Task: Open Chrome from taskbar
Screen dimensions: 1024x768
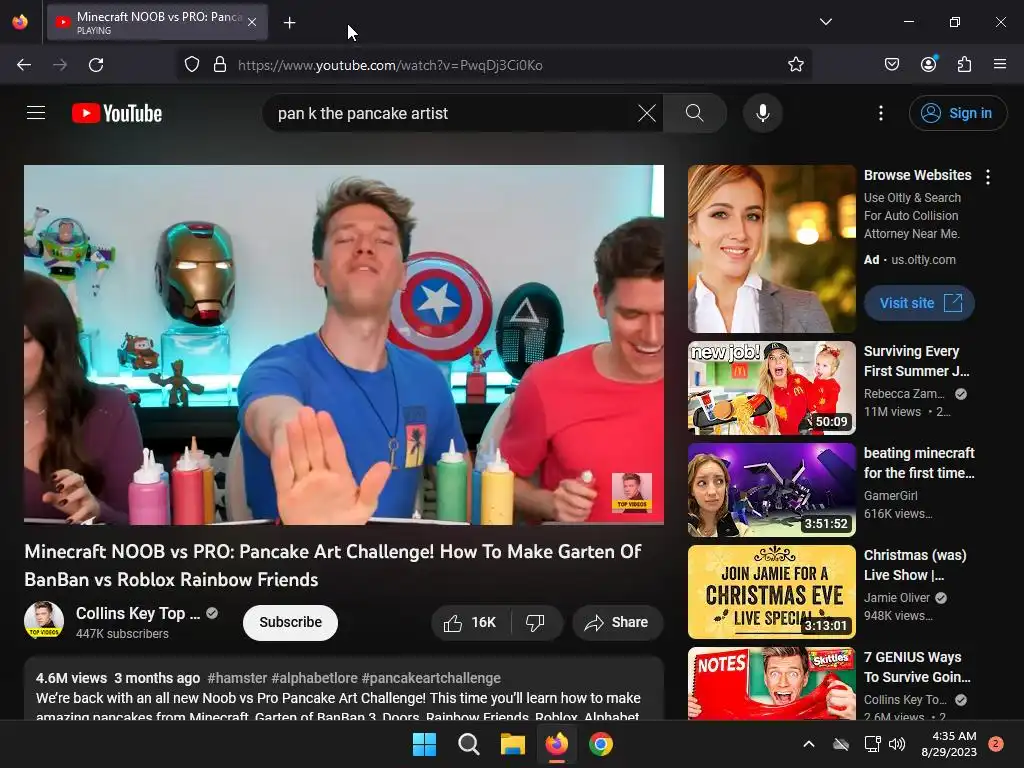Action: pyautogui.click(x=601, y=744)
